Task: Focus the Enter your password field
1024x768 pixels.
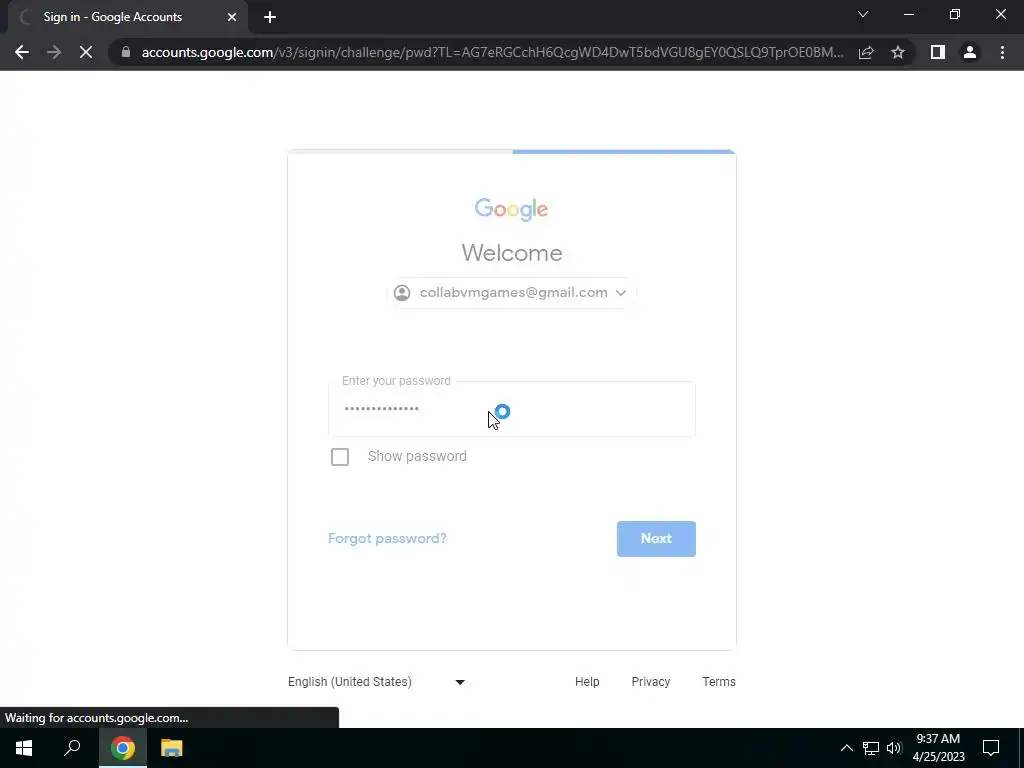Action: coord(512,409)
